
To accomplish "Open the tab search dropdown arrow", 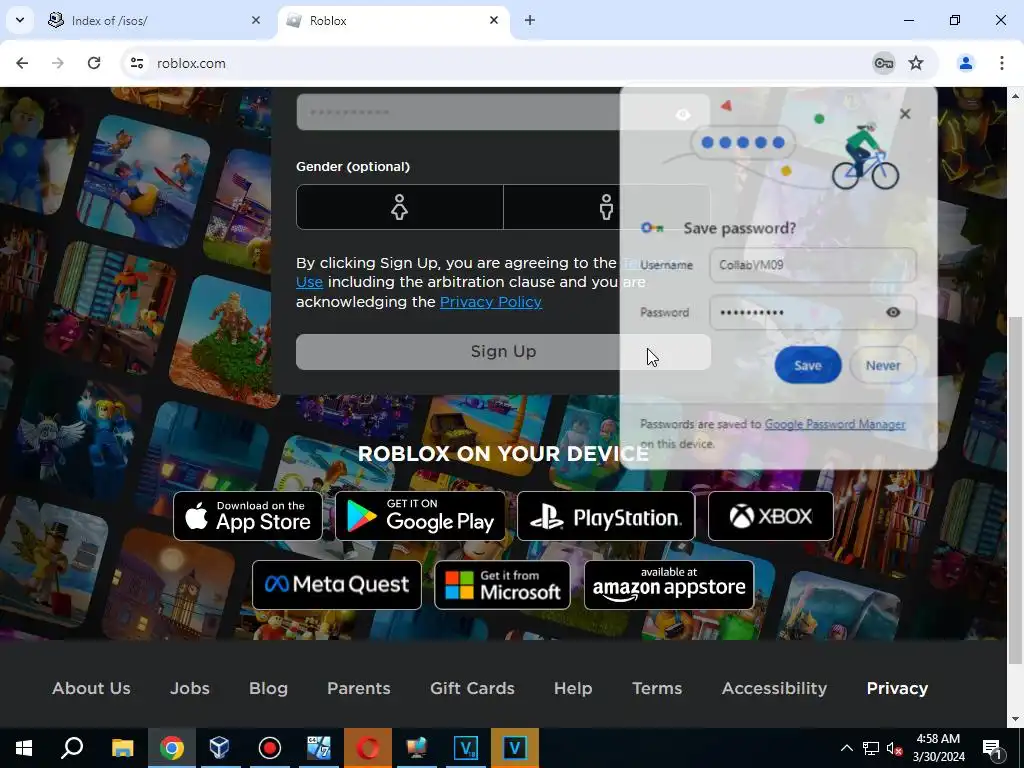I will [20, 20].
